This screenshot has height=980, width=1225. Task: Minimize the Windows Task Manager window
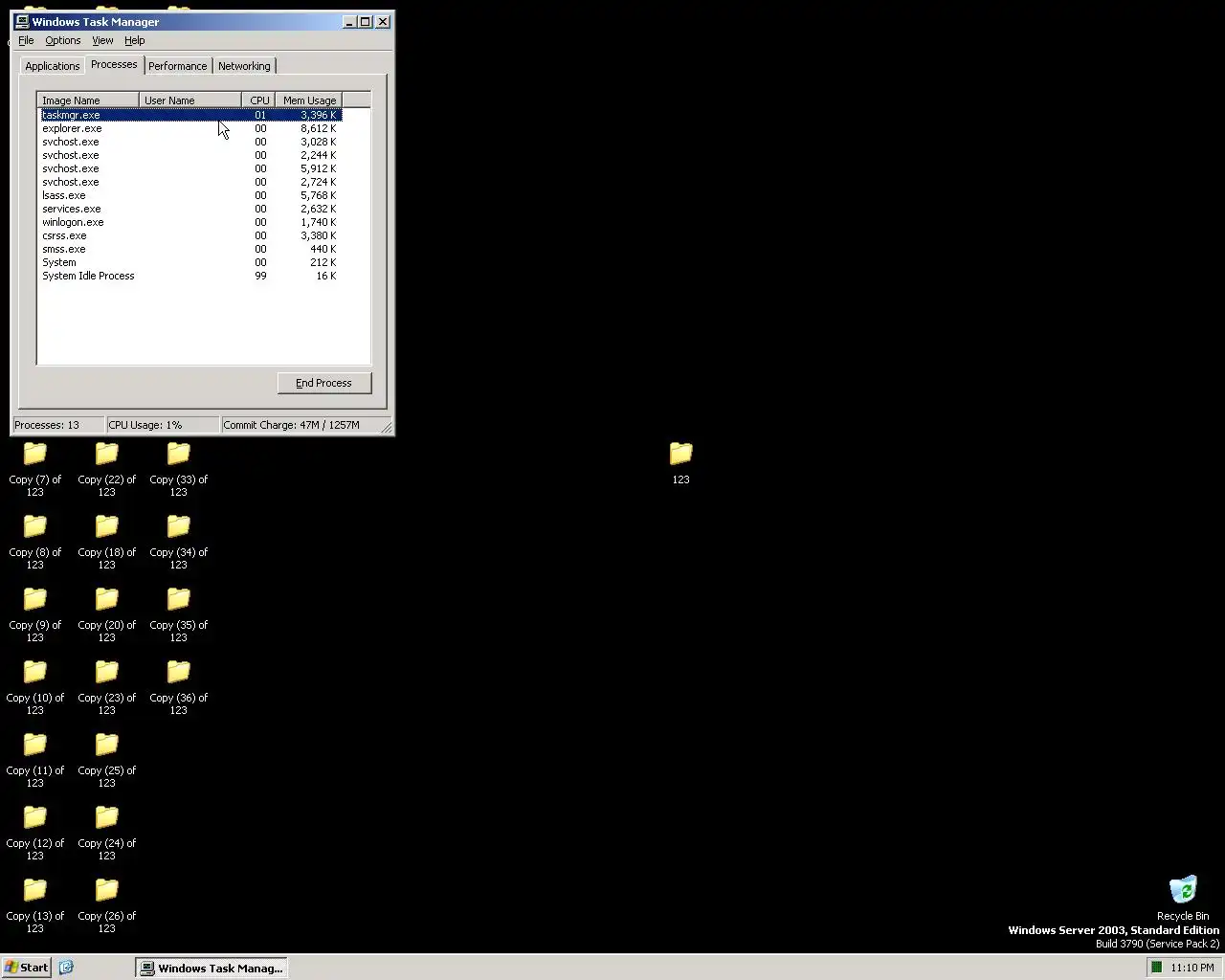pyautogui.click(x=350, y=21)
